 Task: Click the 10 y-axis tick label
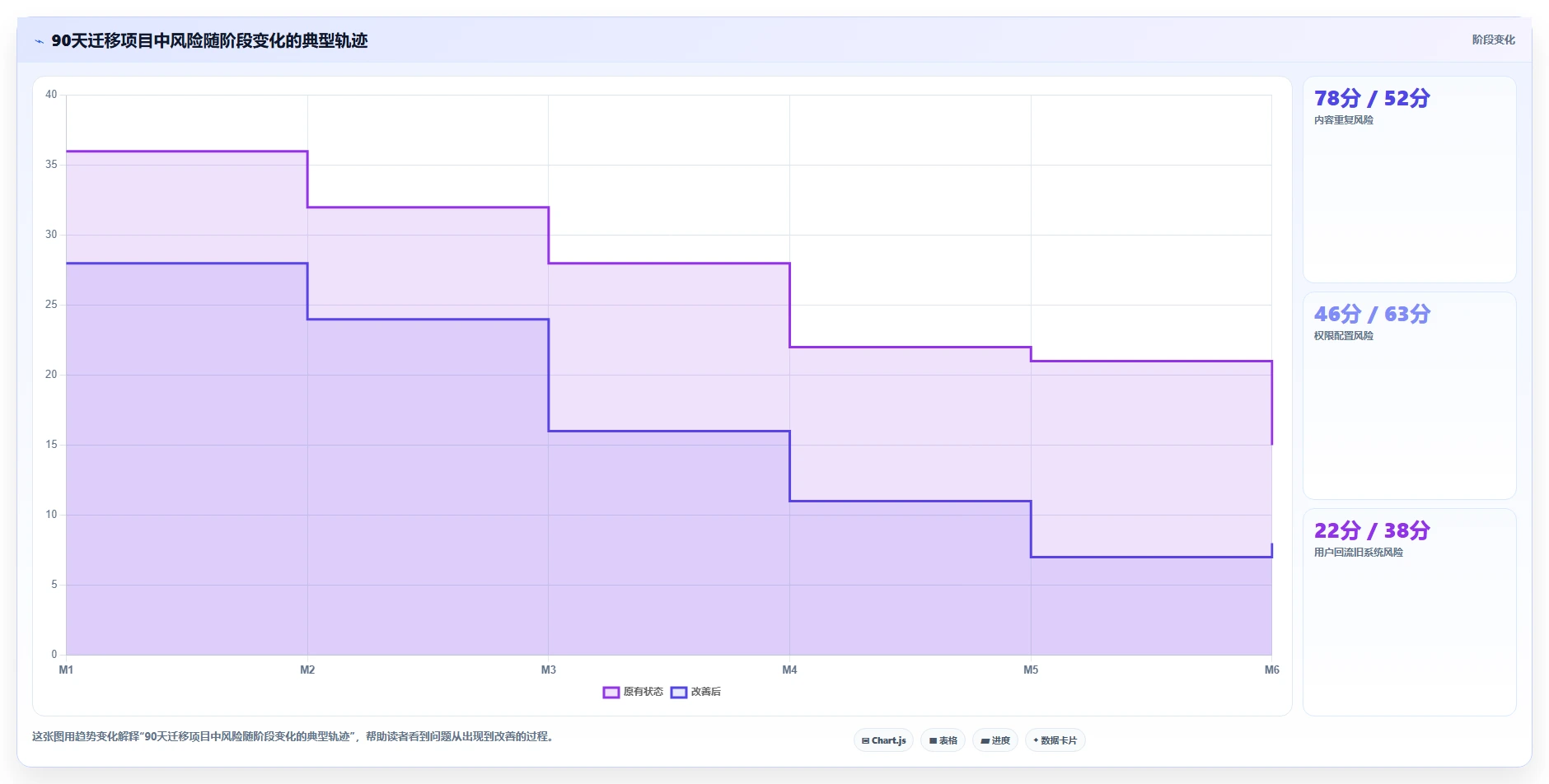(x=51, y=515)
